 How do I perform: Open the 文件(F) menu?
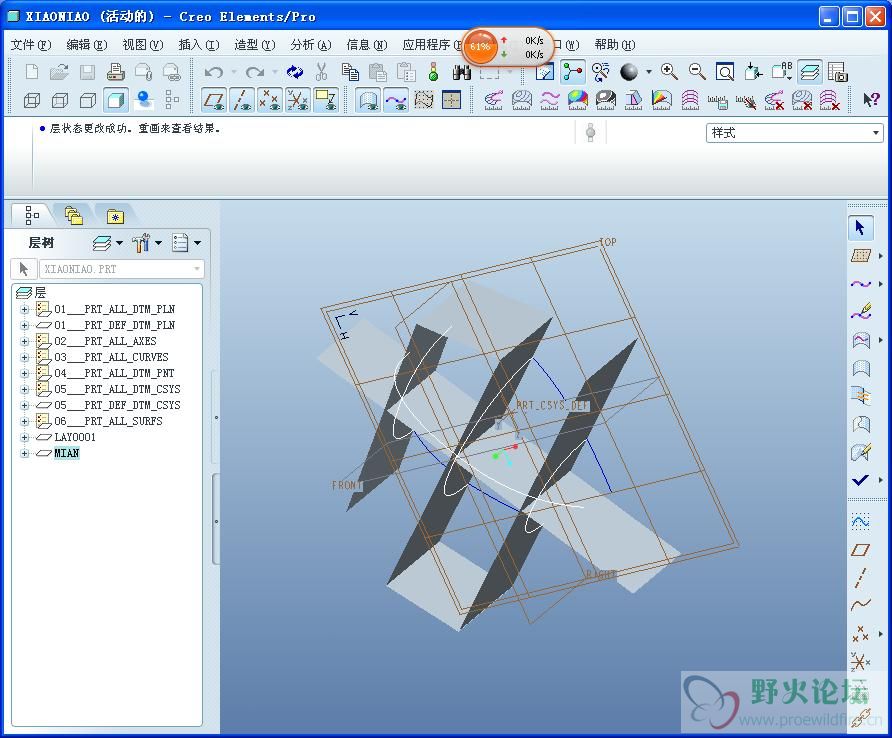(31, 44)
